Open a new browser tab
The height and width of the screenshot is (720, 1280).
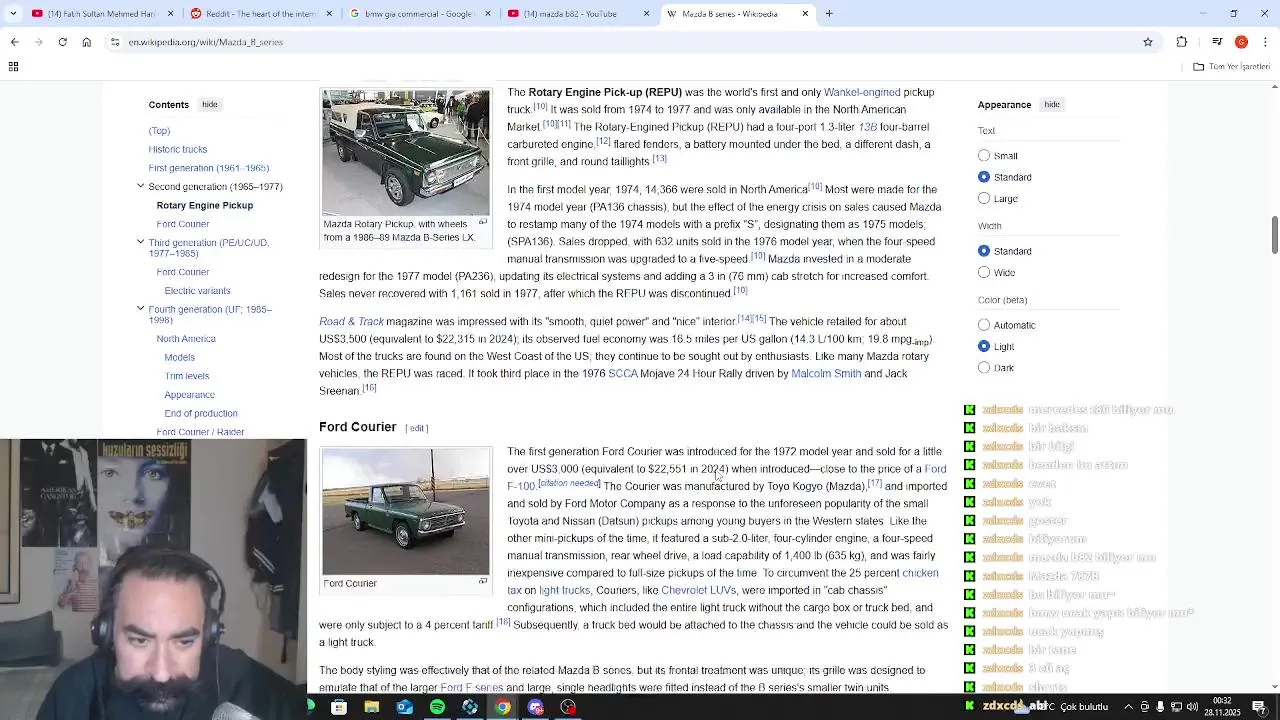[829, 14]
